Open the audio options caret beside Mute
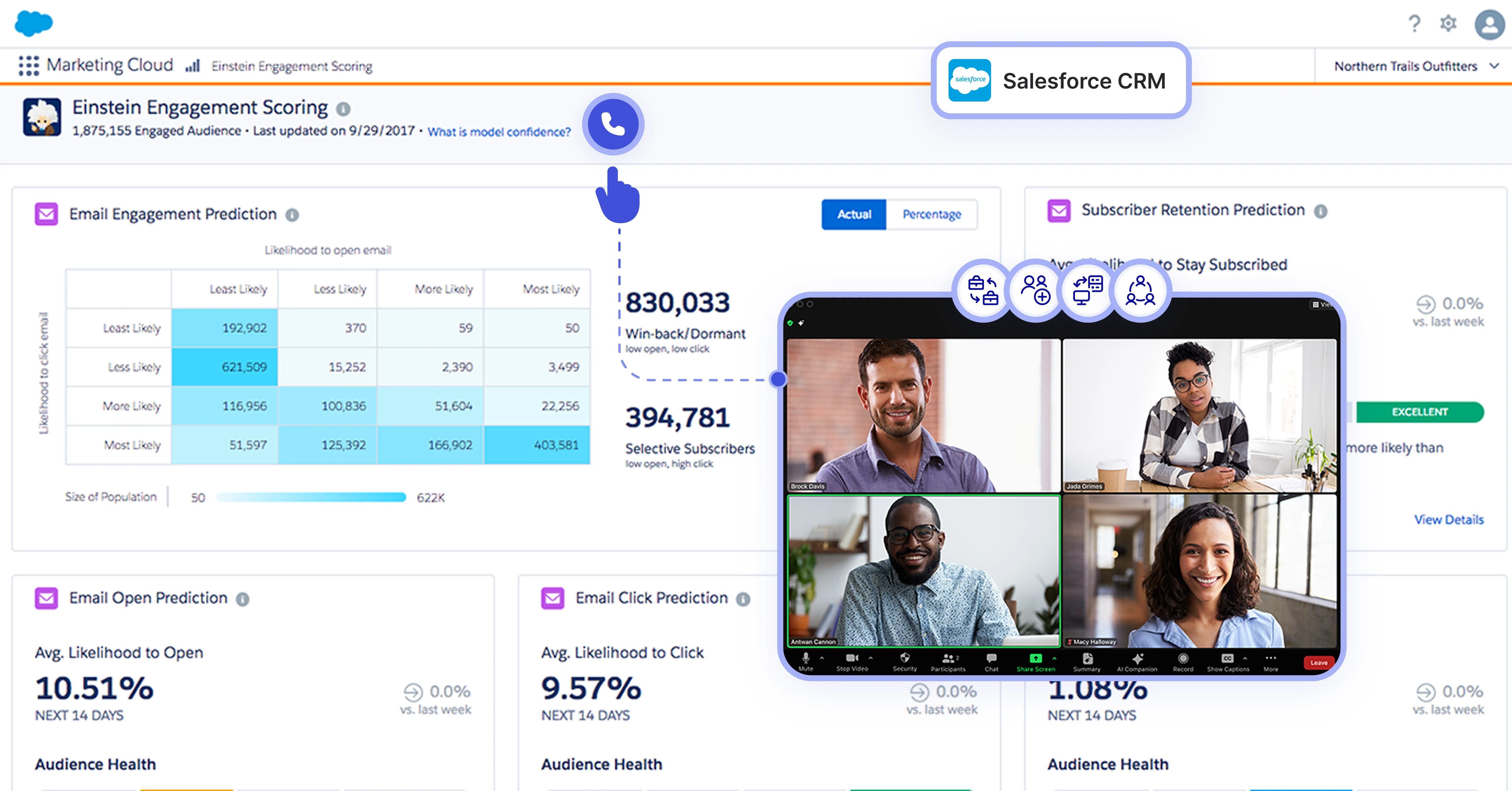Screen dimensions: 1512x791 coord(822,658)
